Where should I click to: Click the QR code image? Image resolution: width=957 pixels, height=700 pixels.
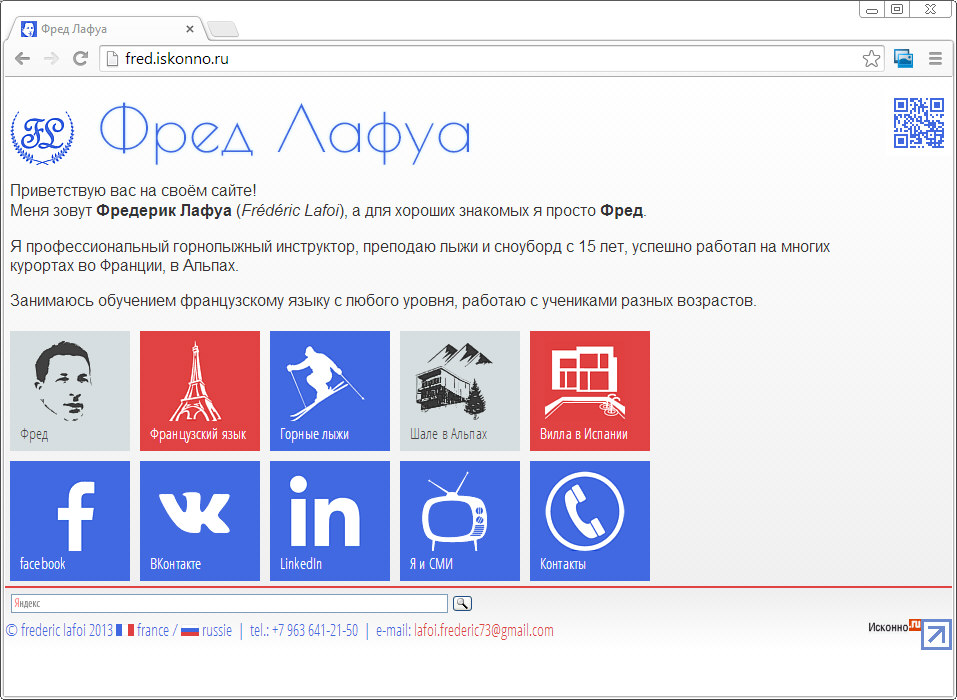point(919,123)
